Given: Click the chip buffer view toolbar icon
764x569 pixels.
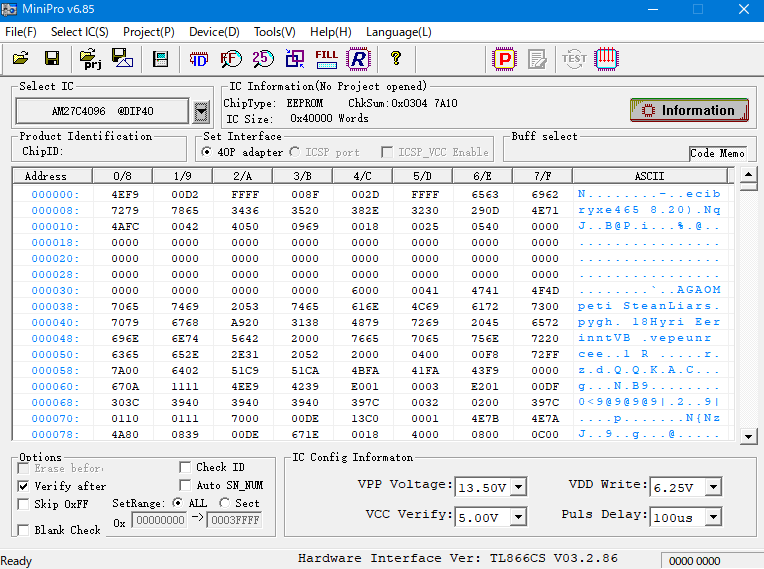Looking at the screenshot, I should click(160, 59).
